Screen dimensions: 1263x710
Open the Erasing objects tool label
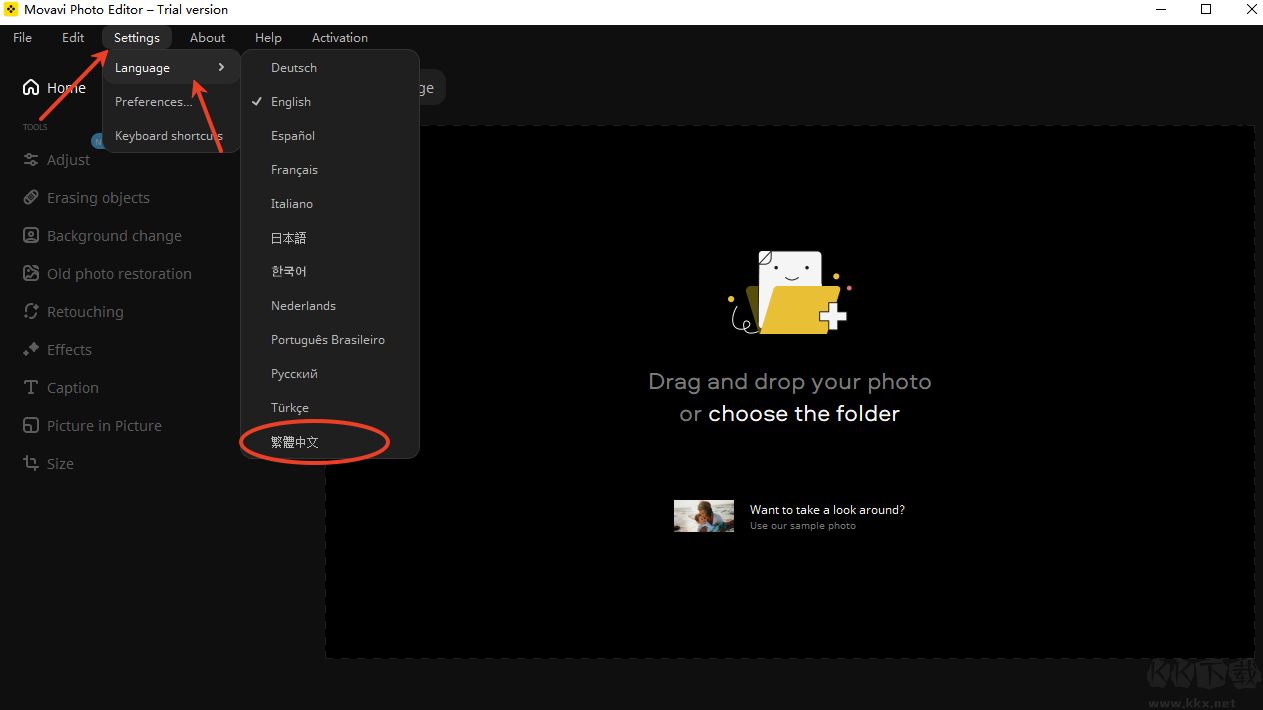[x=98, y=198]
